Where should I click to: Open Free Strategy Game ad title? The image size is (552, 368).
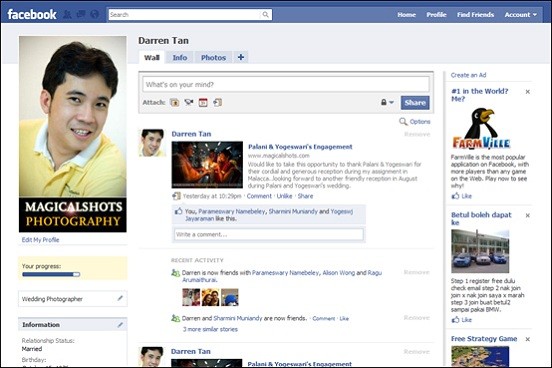tap(484, 339)
